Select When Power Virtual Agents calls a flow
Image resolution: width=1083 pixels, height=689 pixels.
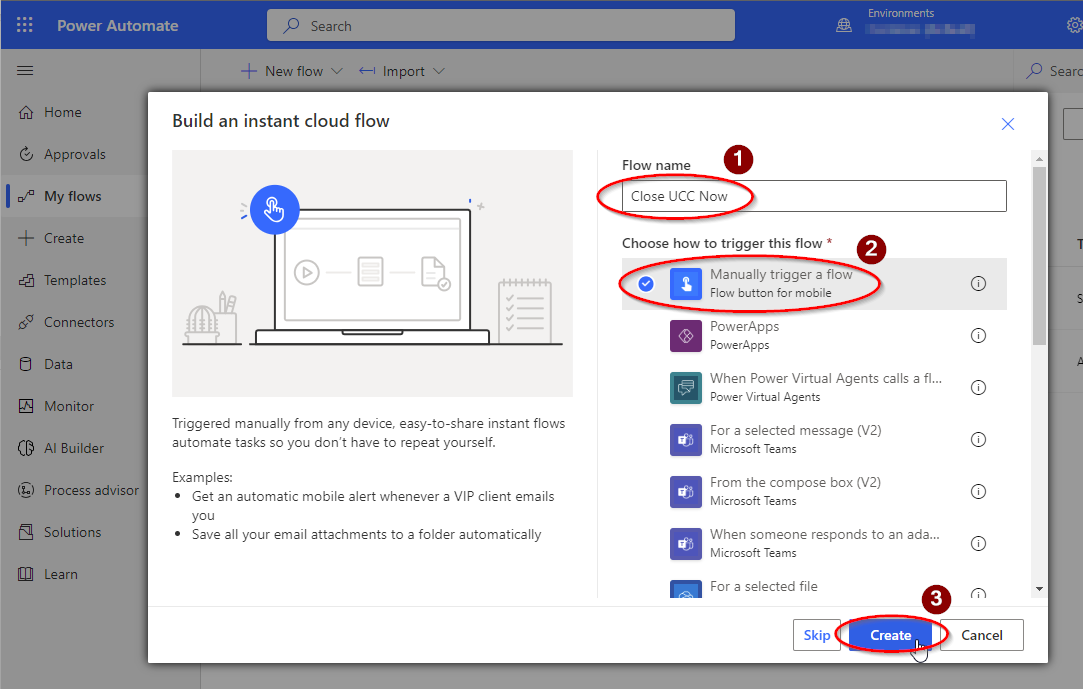point(814,388)
